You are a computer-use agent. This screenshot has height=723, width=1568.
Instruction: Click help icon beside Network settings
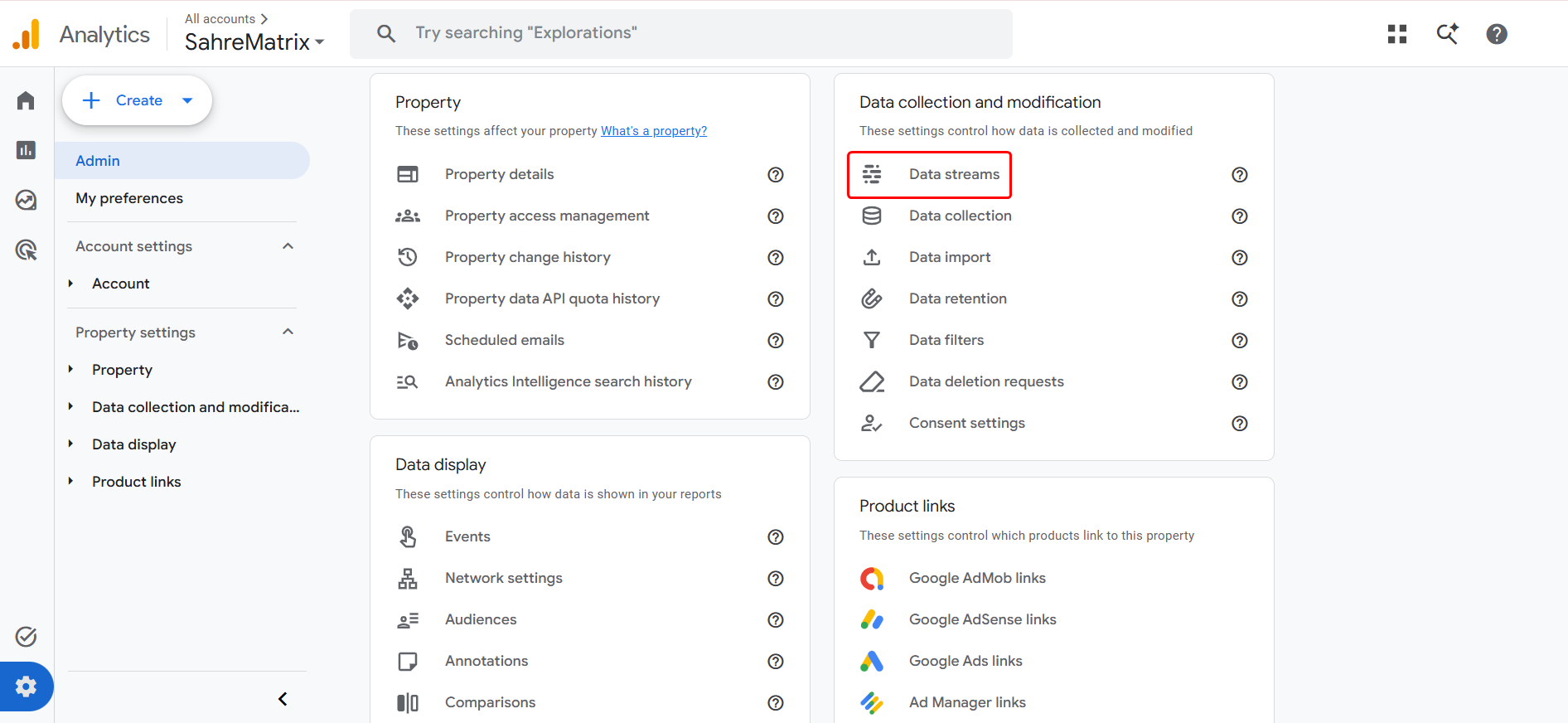[776, 578]
